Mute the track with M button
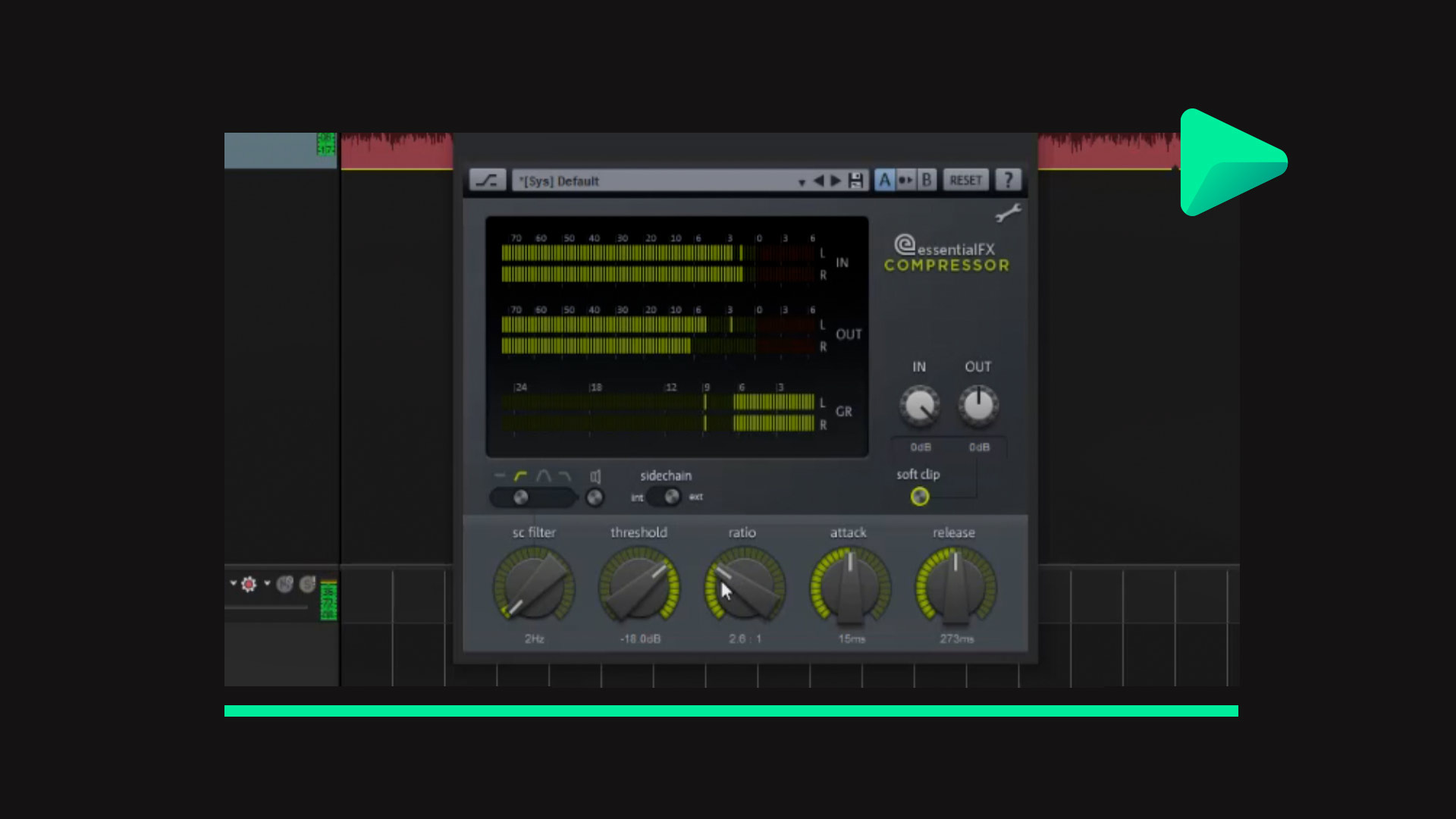 [x=285, y=584]
